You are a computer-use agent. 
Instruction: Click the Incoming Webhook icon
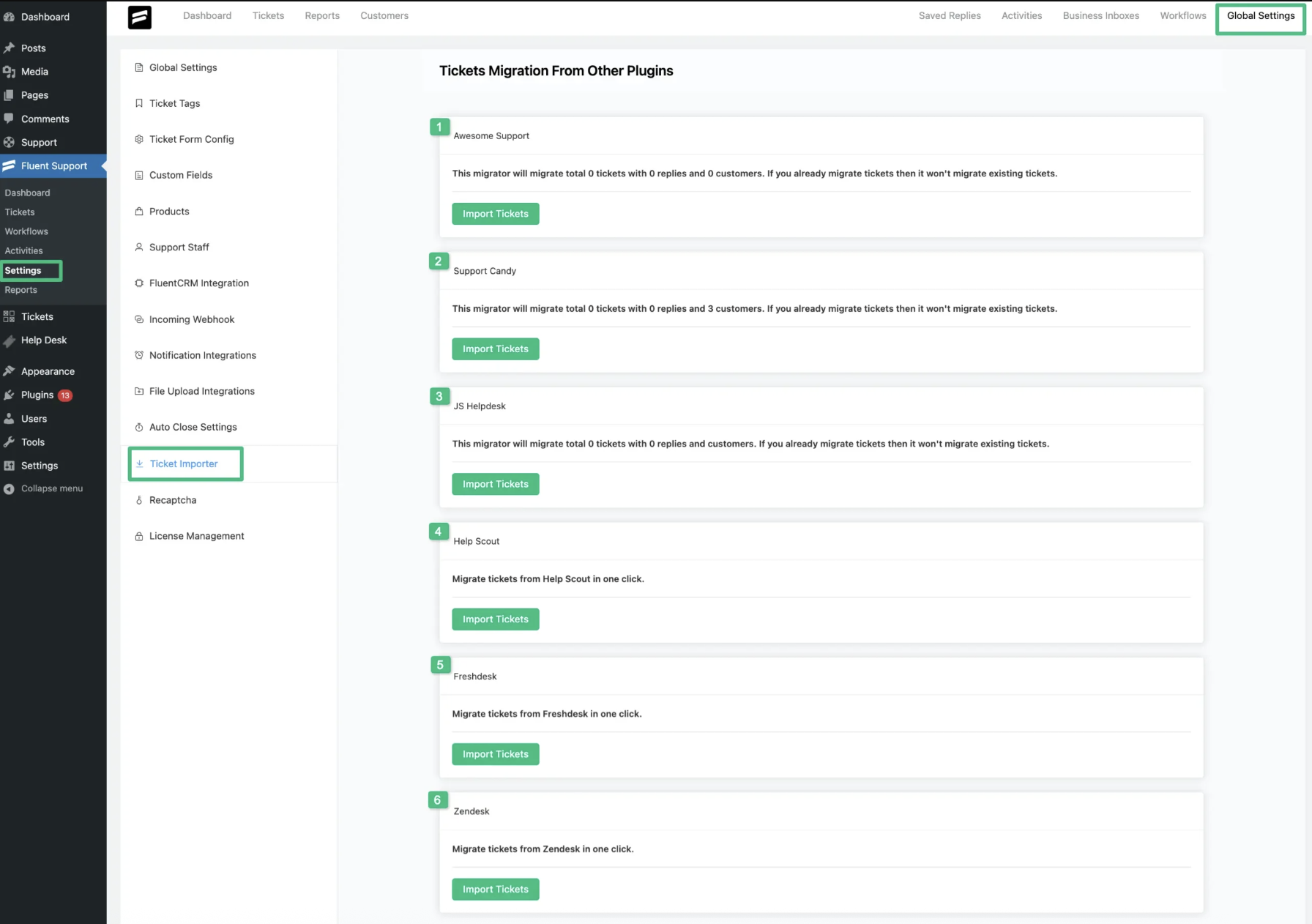139,319
